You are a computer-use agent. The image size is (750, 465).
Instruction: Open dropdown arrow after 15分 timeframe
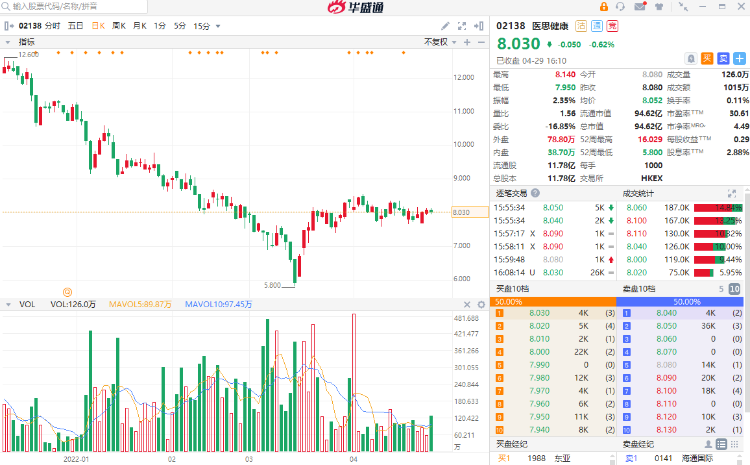pos(218,25)
